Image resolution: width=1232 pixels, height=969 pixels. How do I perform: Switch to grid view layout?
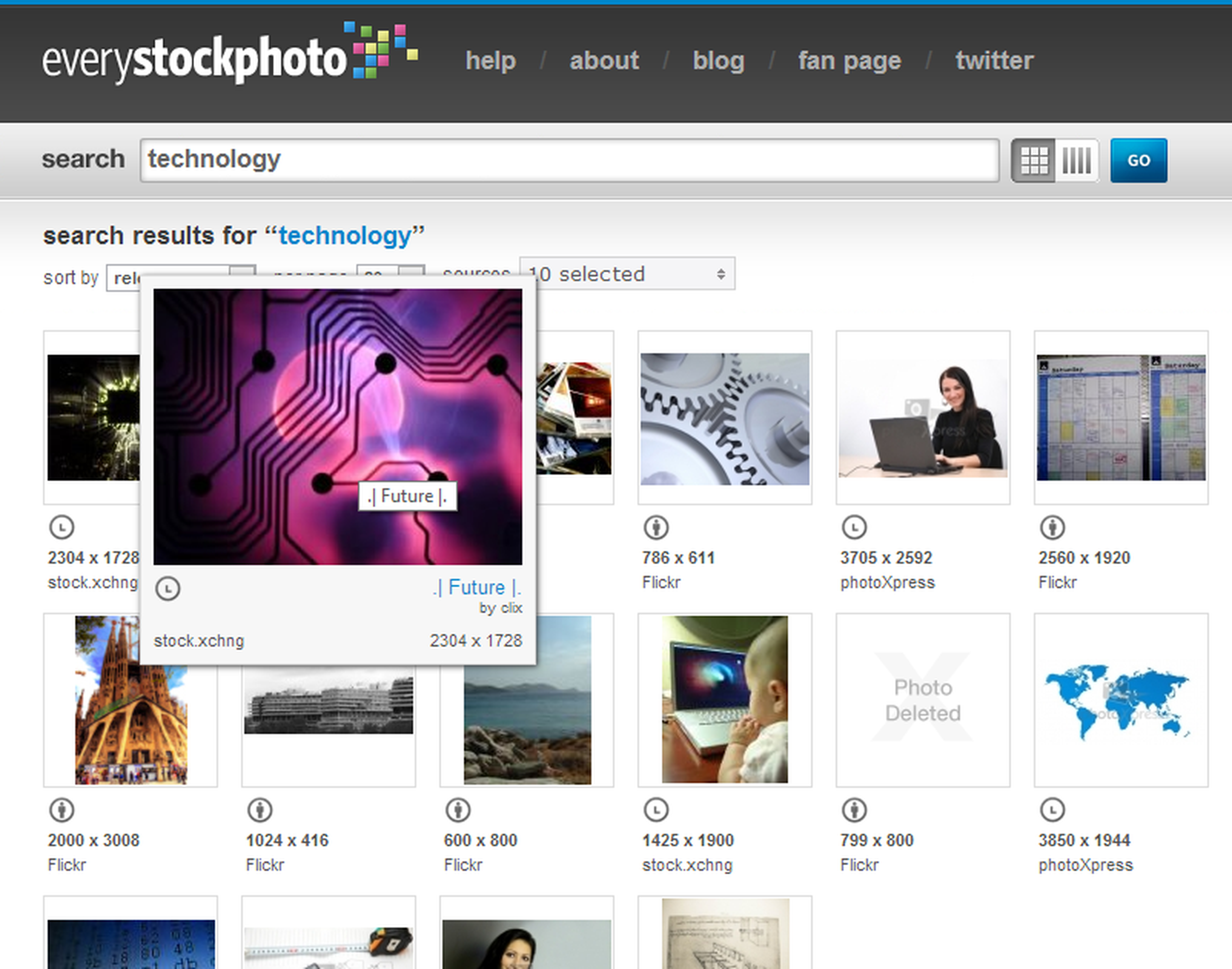click(x=1033, y=161)
